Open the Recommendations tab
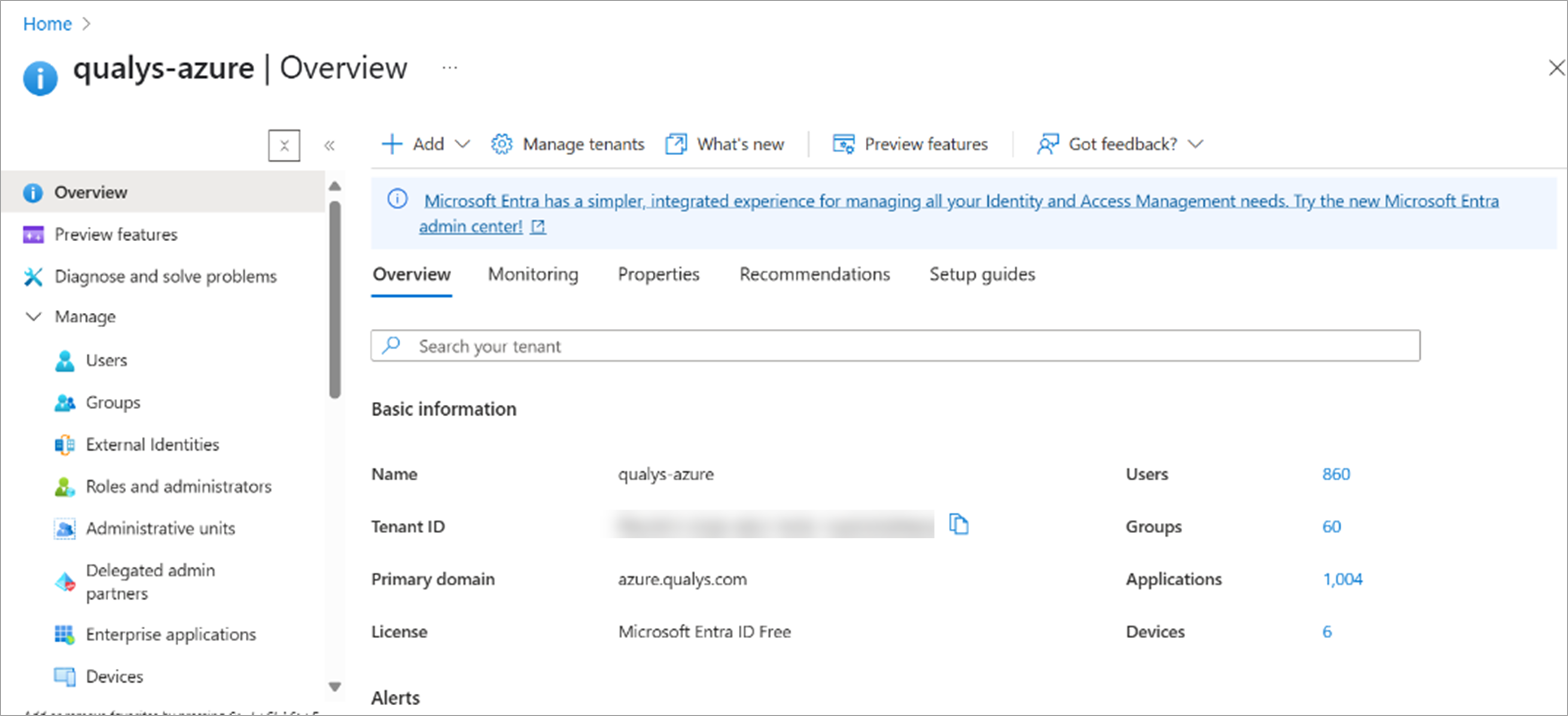1568x716 pixels. (x=814, y=275)
